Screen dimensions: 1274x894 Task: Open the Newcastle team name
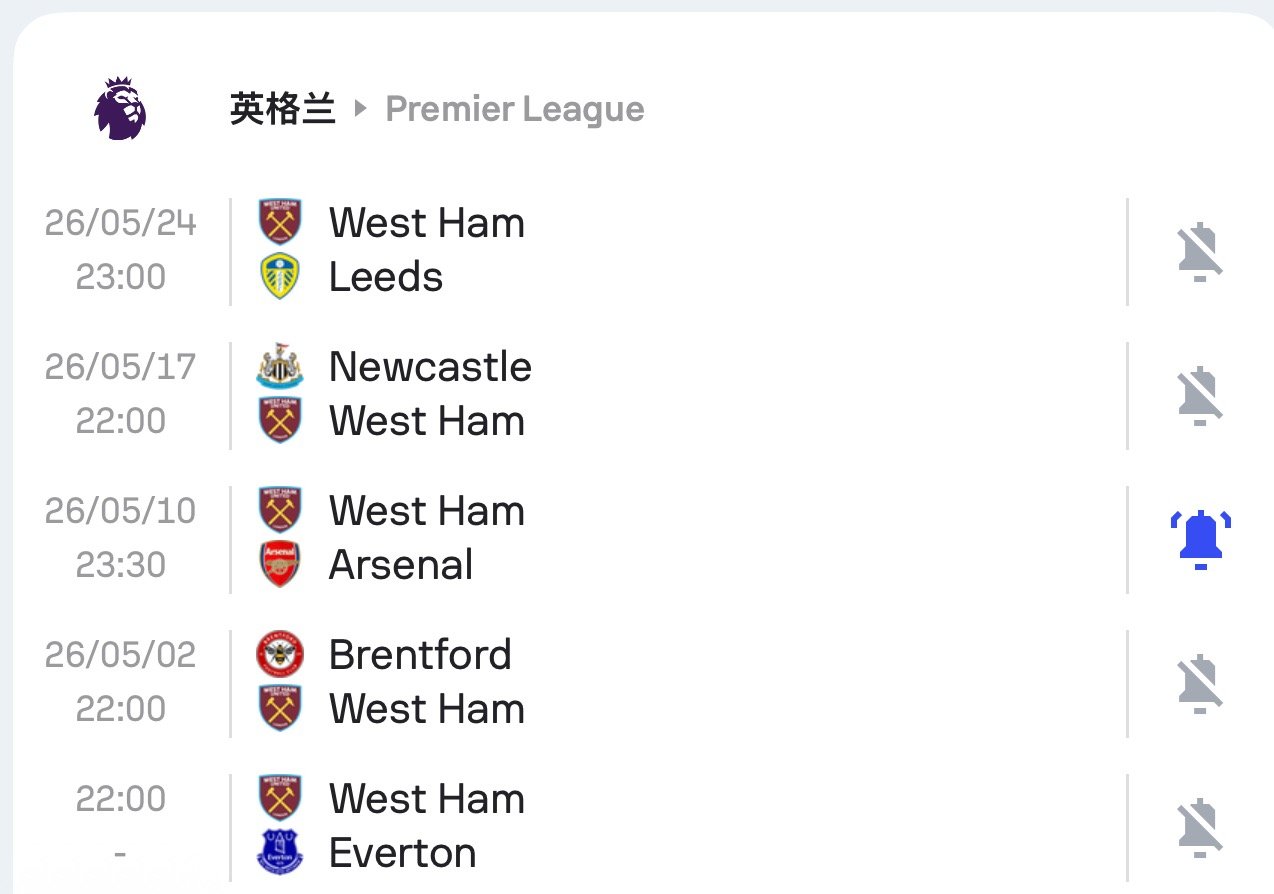(430, 367)
